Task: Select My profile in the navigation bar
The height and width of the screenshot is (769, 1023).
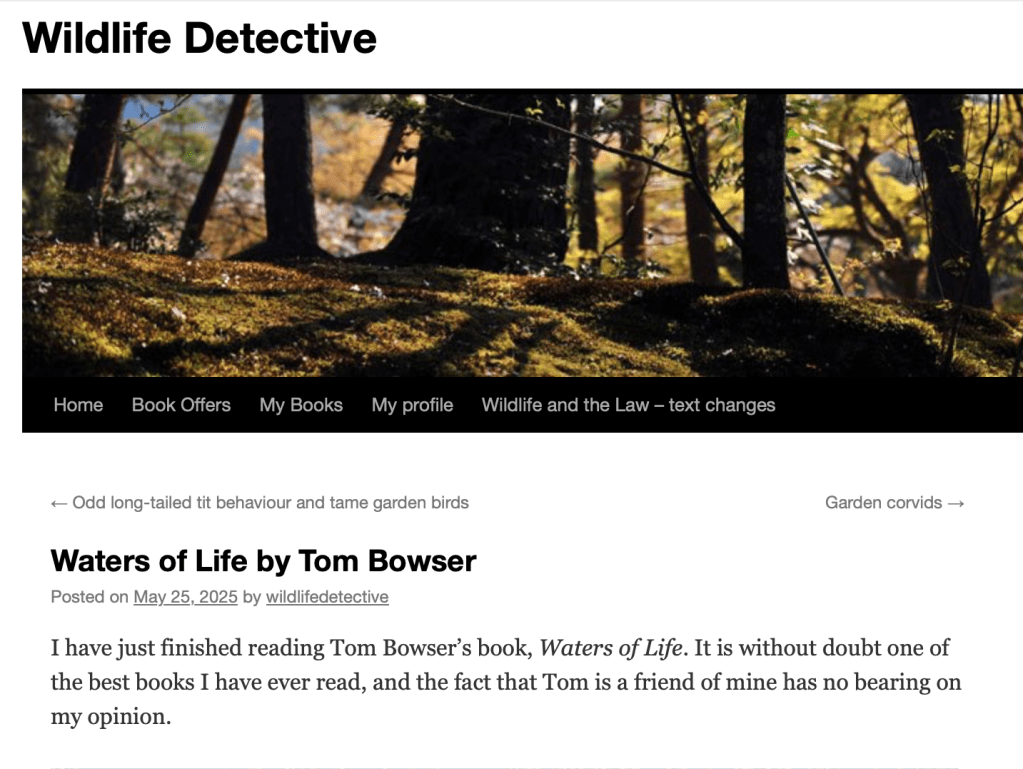Action: [412, 405]
